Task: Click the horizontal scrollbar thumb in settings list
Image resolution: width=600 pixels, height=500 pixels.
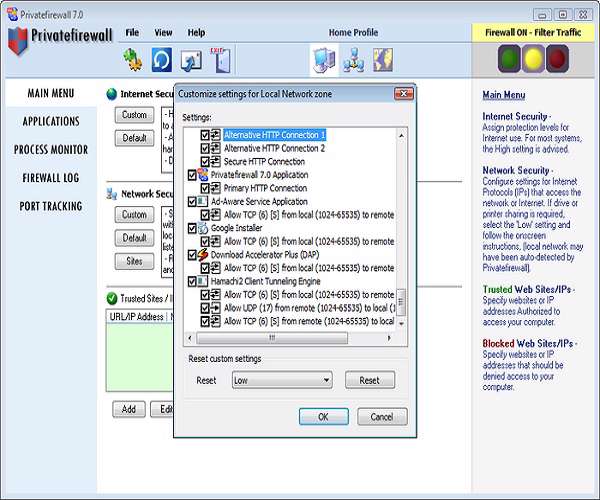Action: click(x=272, y=338)
